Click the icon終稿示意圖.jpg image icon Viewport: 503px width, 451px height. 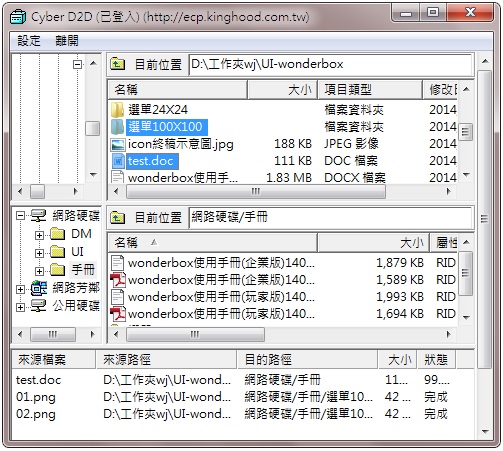pos(118,144)
